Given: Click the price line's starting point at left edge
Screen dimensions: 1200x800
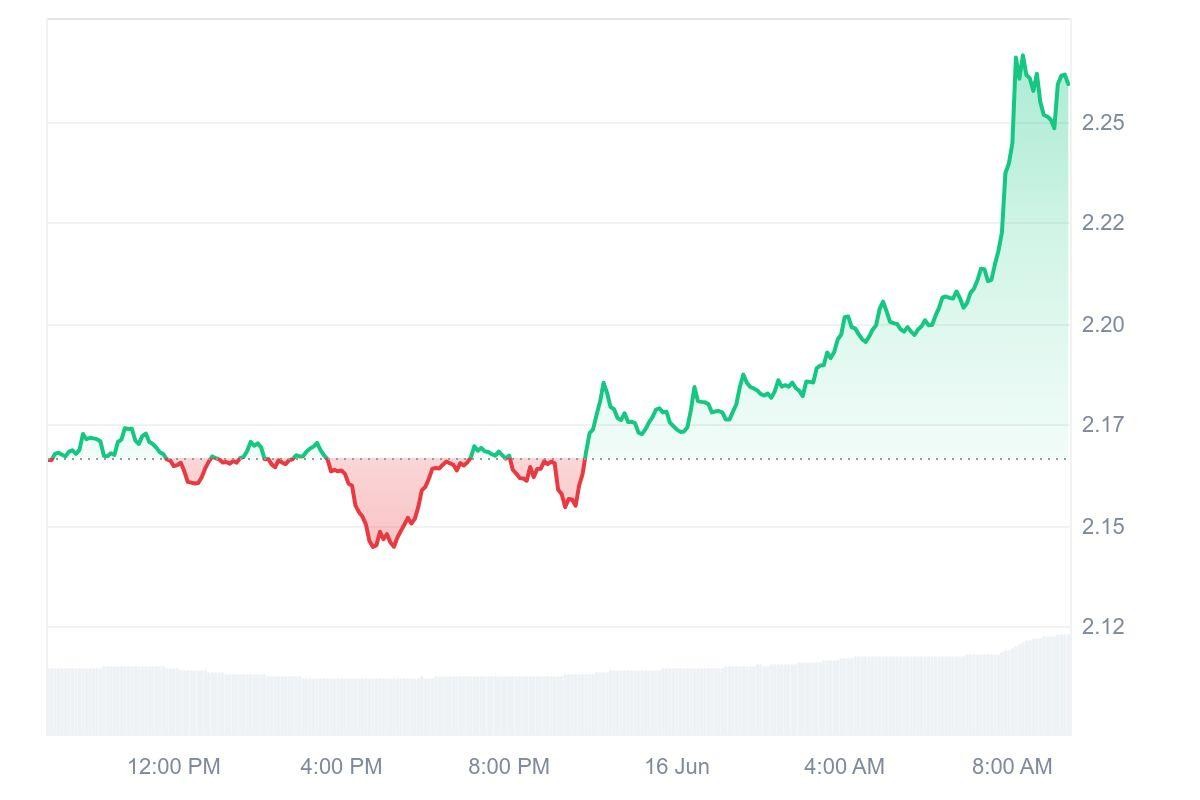Looking at the screenshot, I should point(50,459).
